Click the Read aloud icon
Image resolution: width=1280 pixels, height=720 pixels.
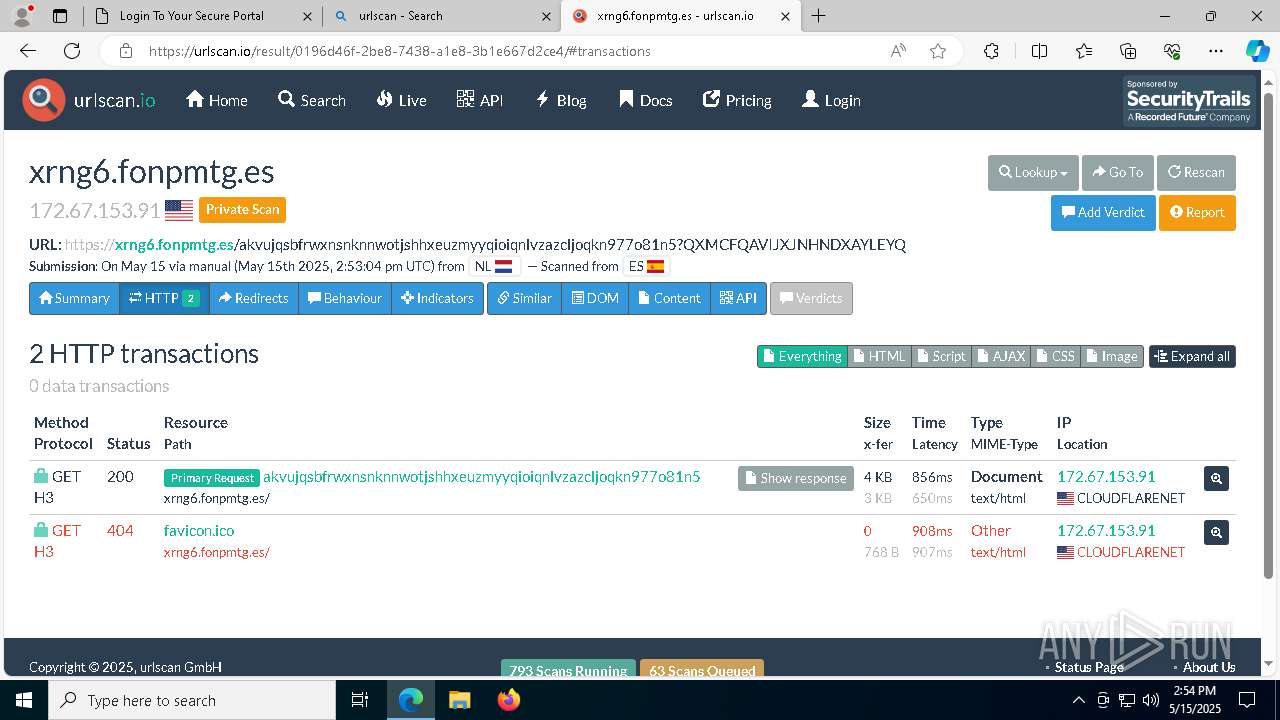pos(898,51)
